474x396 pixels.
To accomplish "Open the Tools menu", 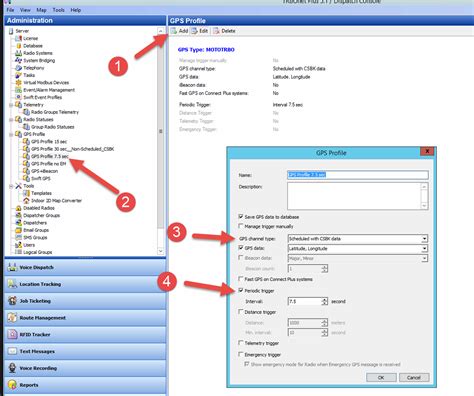I will 58,10.
